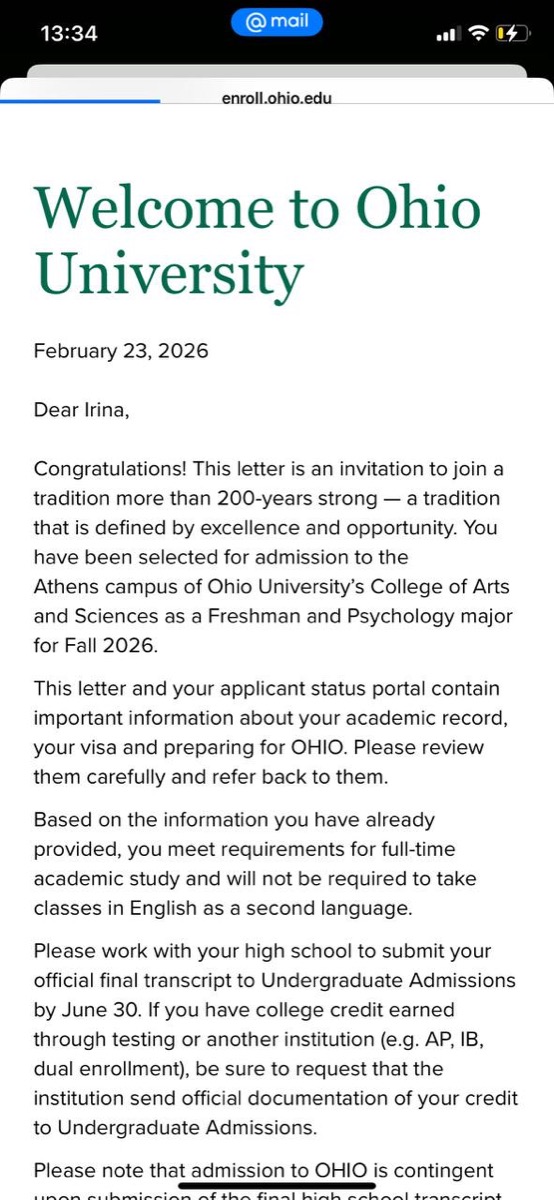554x1200 pixels.
Task: Tap the home indicator bar at bottom
Action: [277, 1184]
